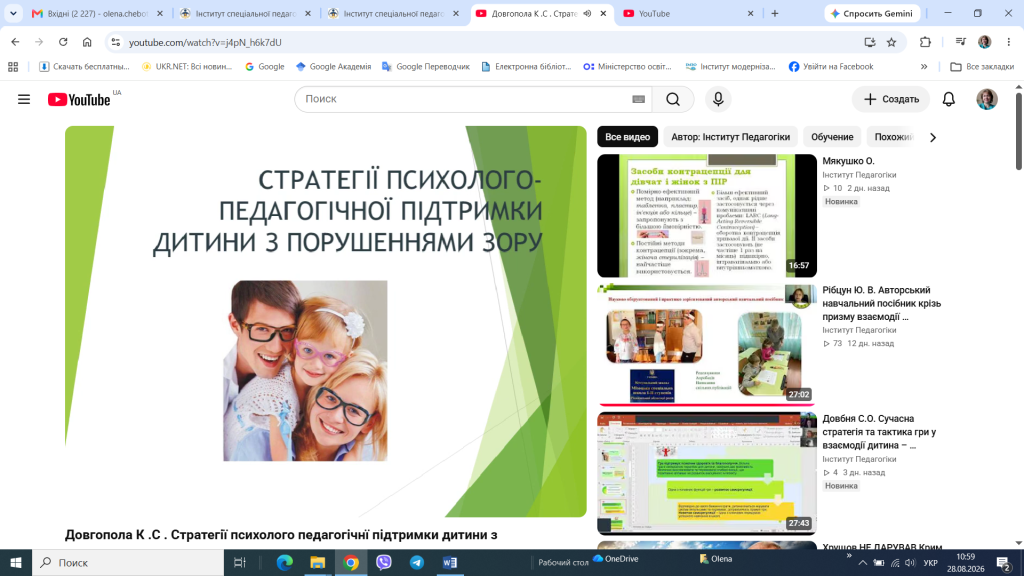Open Довбня С.О. video thumbnail
This screenshot has width=1024, height=576.
tap(707, 473)
